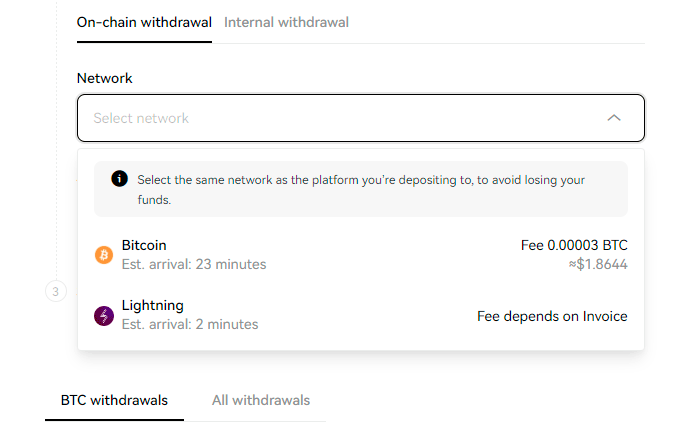This screenshot has width=699, height=445.
Task: Click the purple Lightning bolt icon
Action: tap(104, 316)
